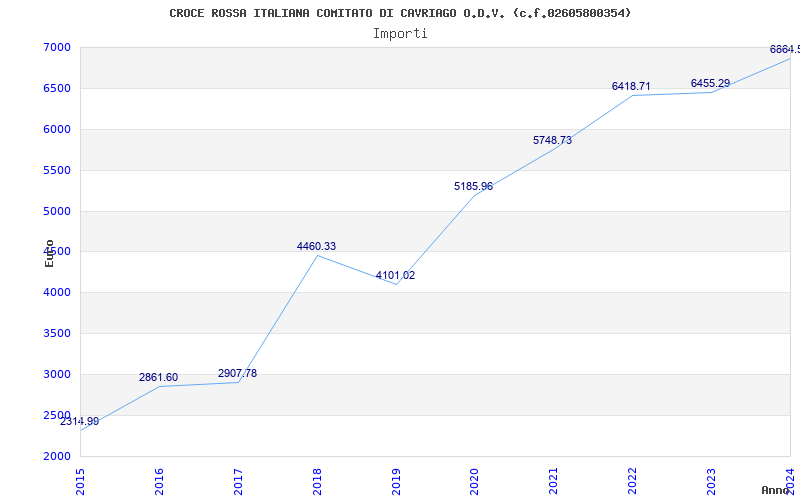
Task: Click the 'Anno' x-axis label
Action: tap(776, 490)
